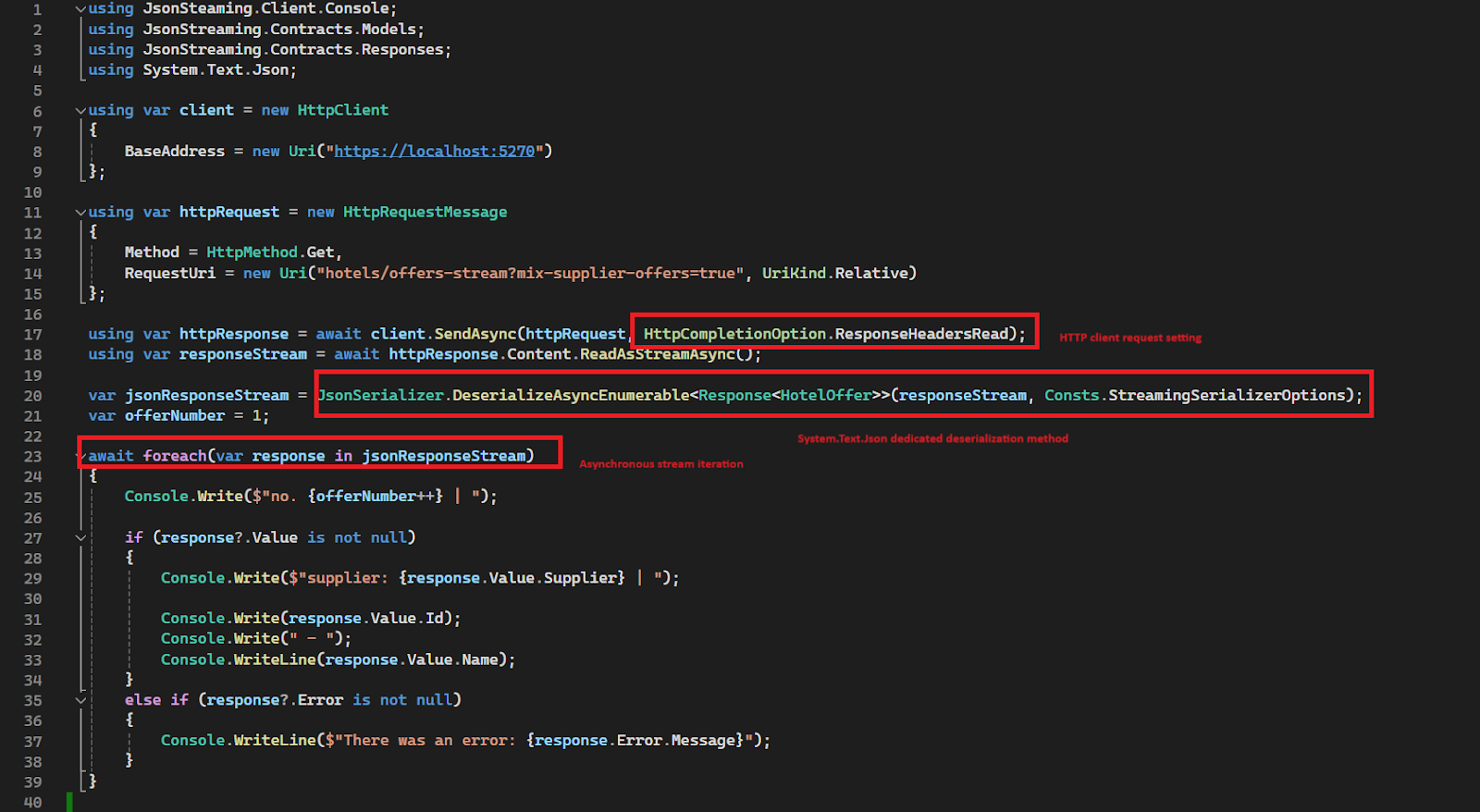Click 'RequestUri' property on line 14
The image size is (1480, 812).
pyautogui.click(x=170, y=273)
